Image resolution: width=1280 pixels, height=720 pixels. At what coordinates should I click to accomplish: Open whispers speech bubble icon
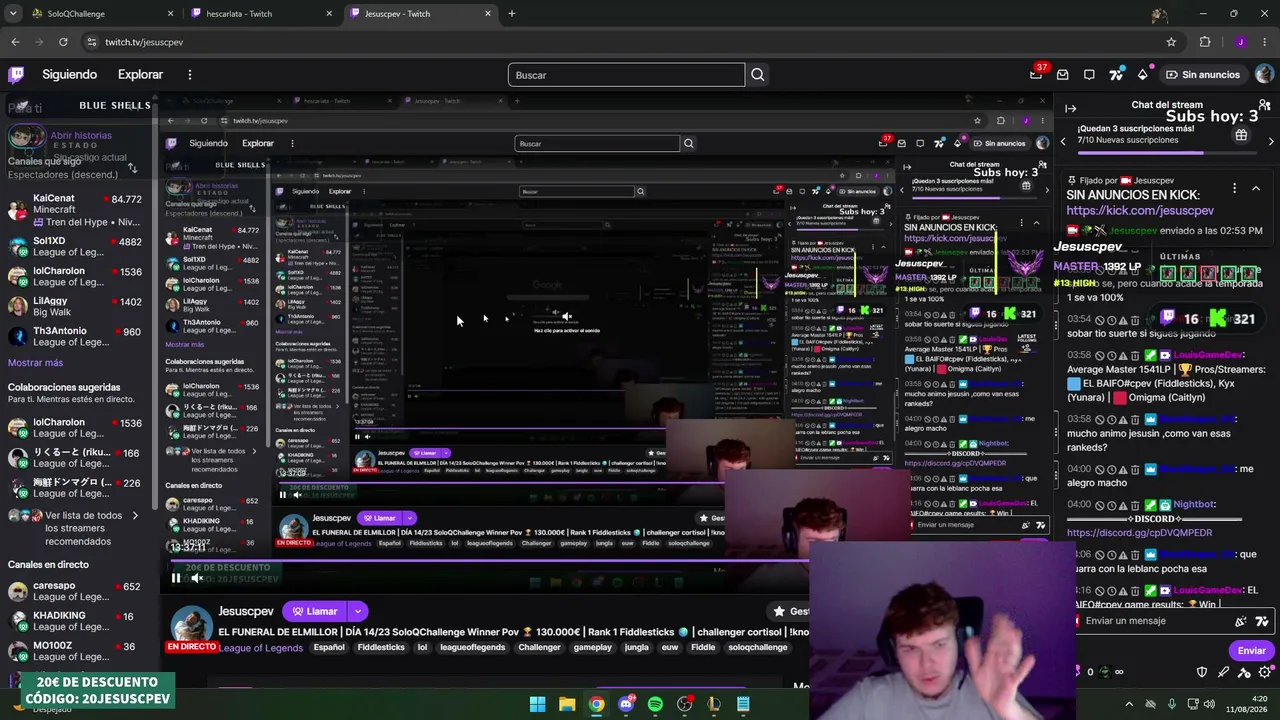pyautogui.click(x=1089, y=74)
